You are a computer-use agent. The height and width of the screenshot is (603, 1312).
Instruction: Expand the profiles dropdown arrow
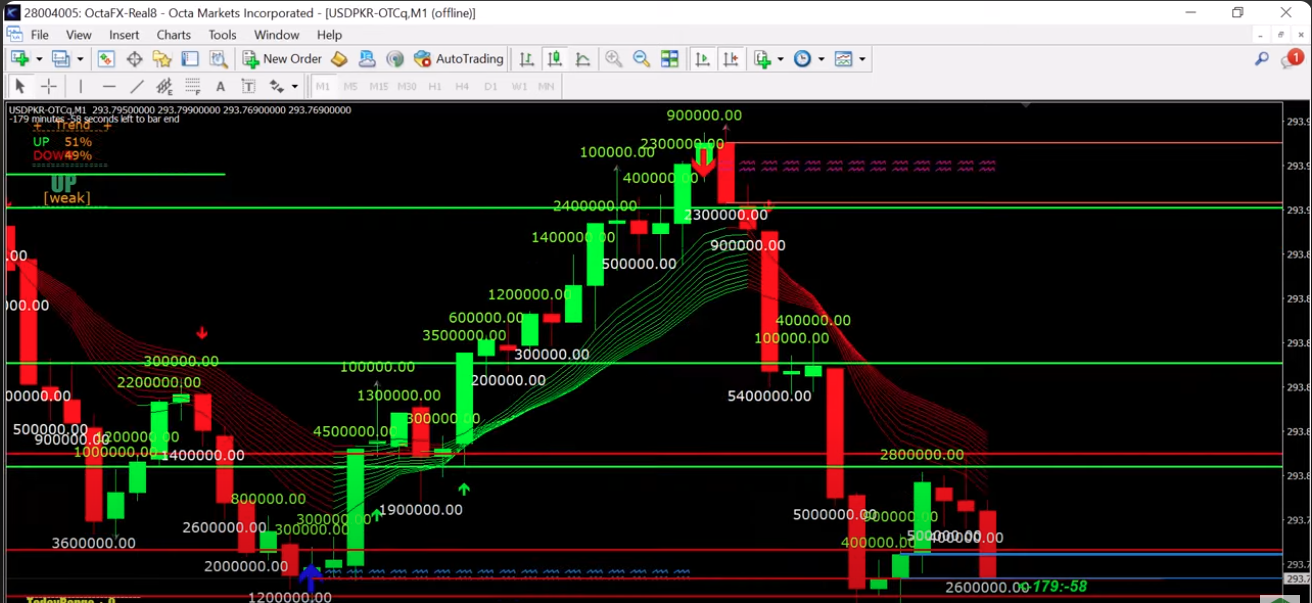[x=79, y=59]
